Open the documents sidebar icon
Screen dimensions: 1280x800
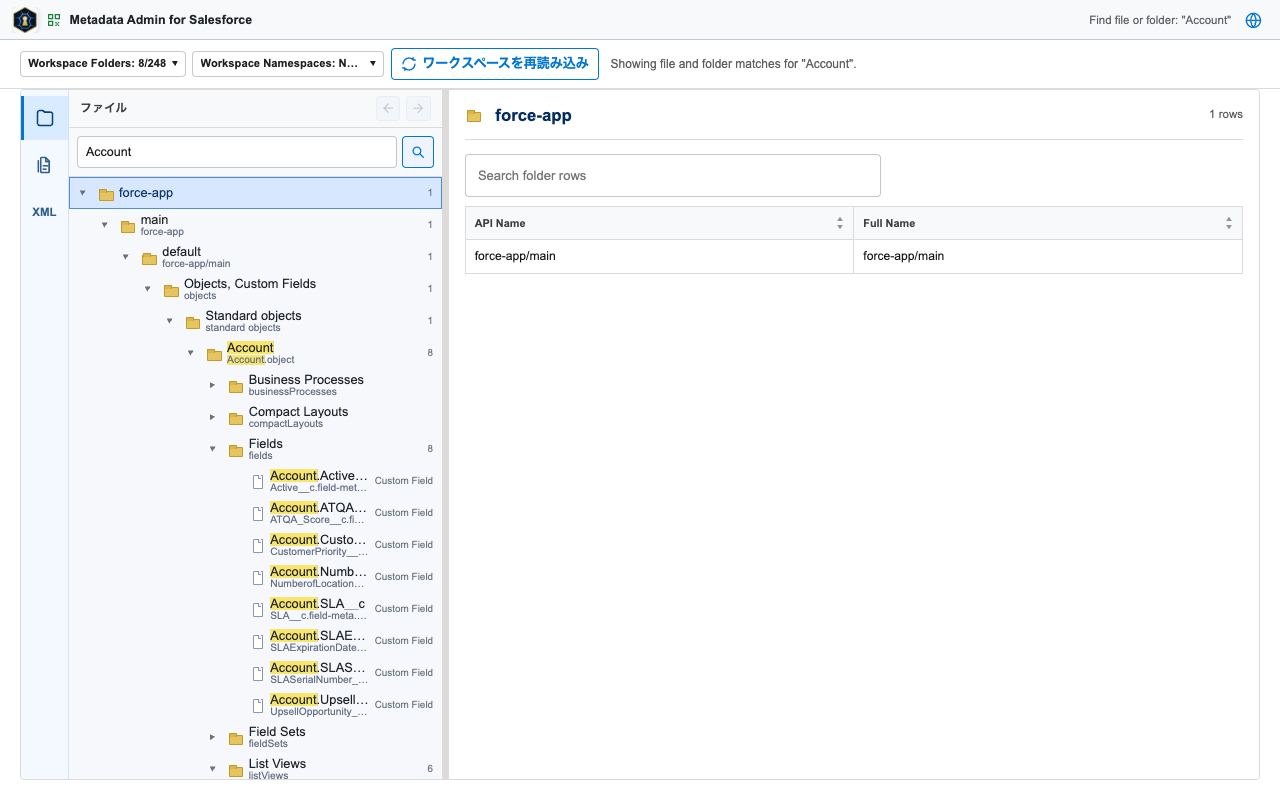(45, 165)
